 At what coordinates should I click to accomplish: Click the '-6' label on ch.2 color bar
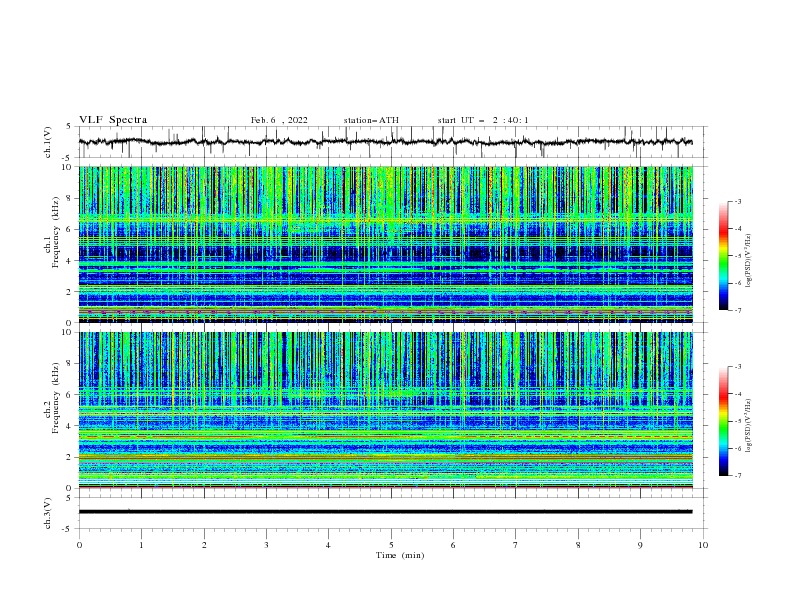737,448
